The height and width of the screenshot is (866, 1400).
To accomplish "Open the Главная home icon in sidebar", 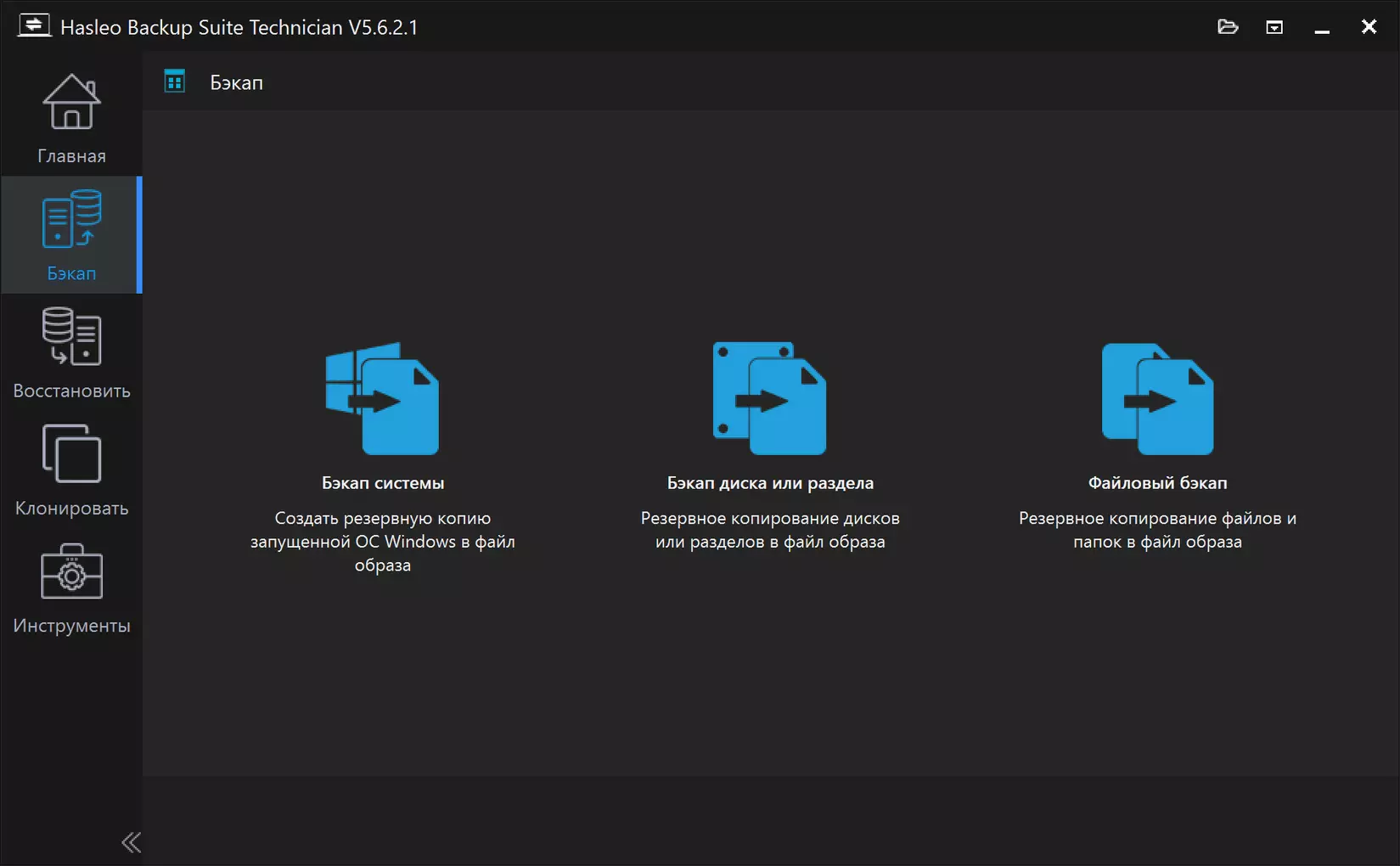I will pyautogui.click(x=71, y=102).
